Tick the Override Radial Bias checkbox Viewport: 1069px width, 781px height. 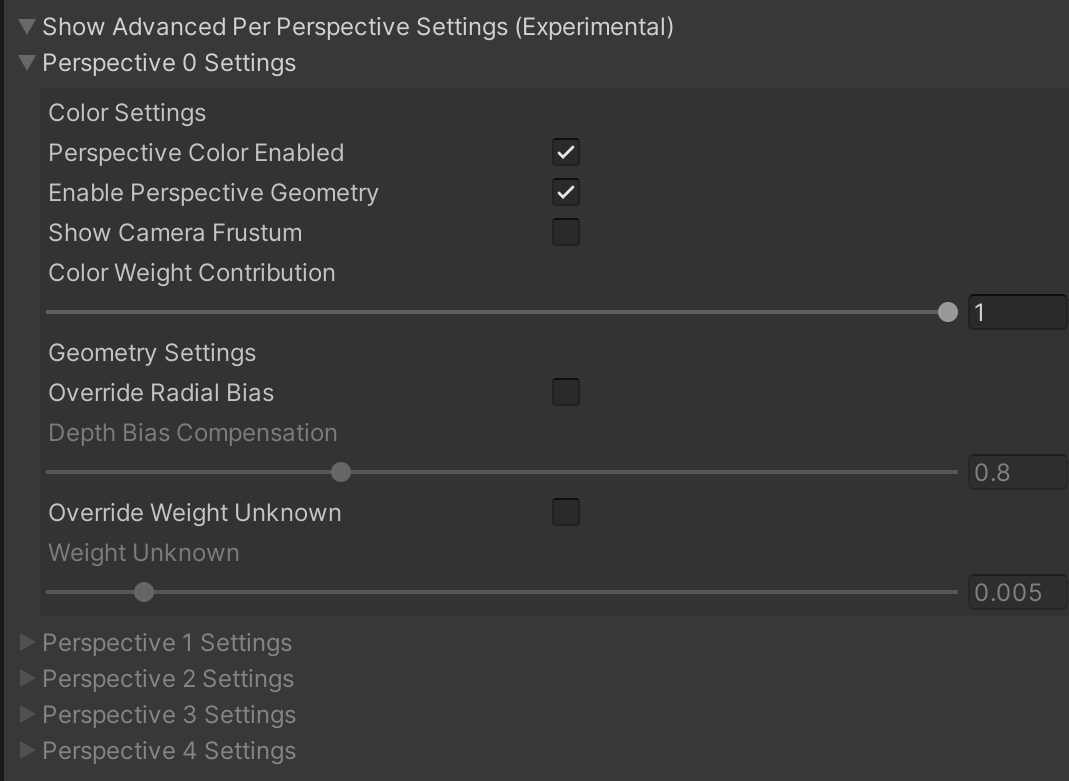click(566, 393)
